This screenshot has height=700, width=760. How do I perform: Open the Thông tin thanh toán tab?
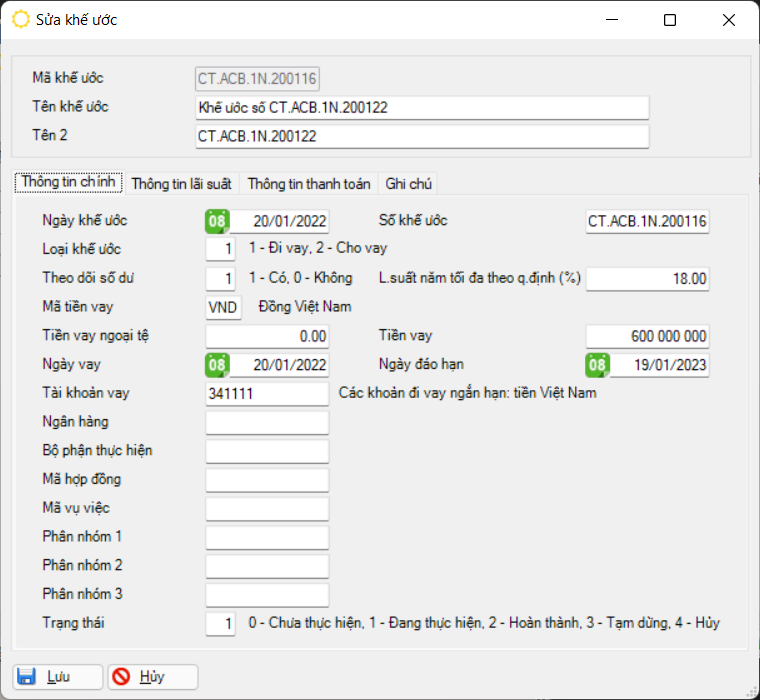coord(309,184)
